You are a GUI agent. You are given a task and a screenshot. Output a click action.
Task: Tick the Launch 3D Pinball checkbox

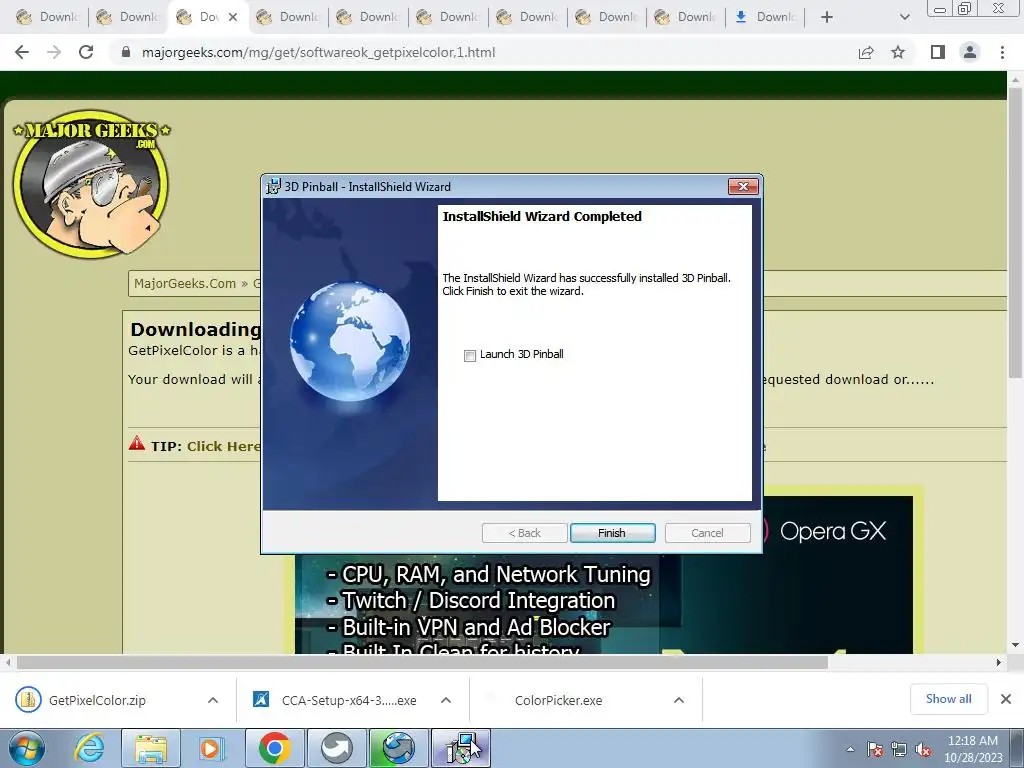[x=470, y=356]
